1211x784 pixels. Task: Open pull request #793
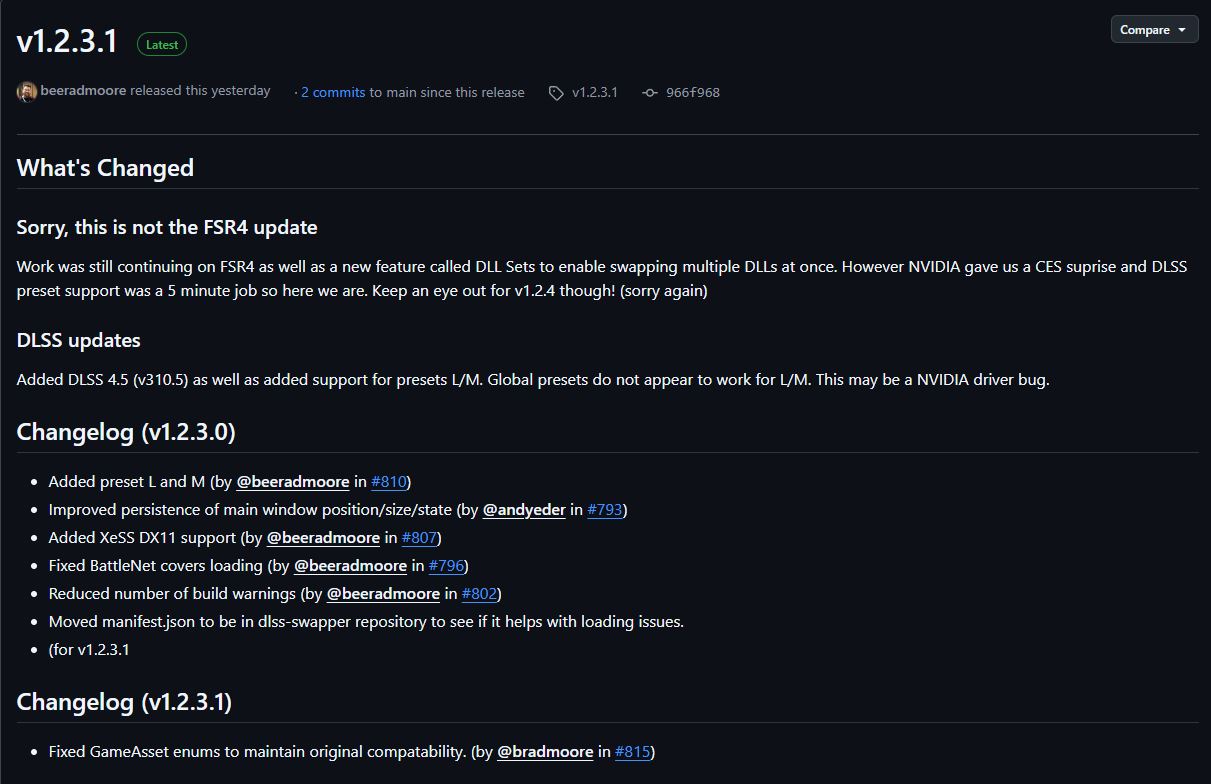(605, 509)
